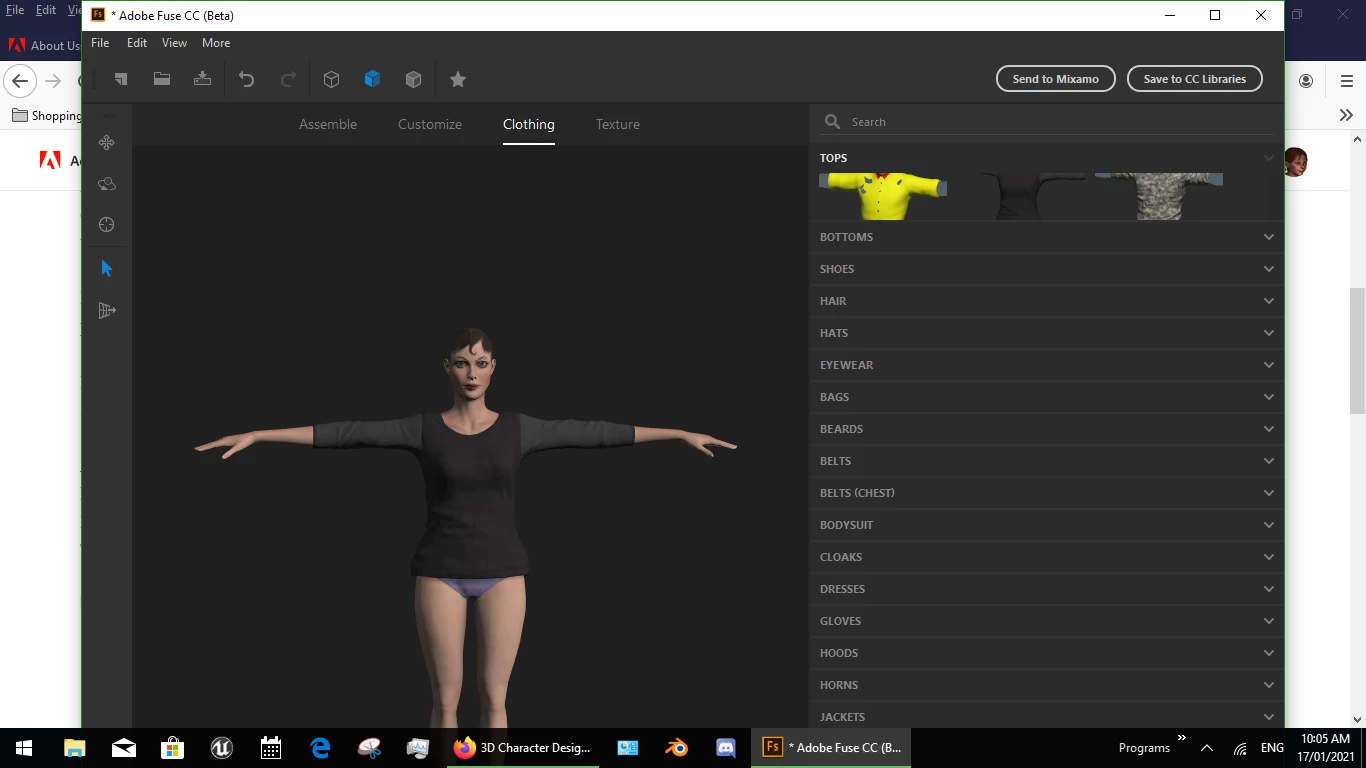Image resolution: width=1366 pixels, height=768 pixels.
Task: Click the save-to-disk toolbar icon
Action: tap(202, 79)
